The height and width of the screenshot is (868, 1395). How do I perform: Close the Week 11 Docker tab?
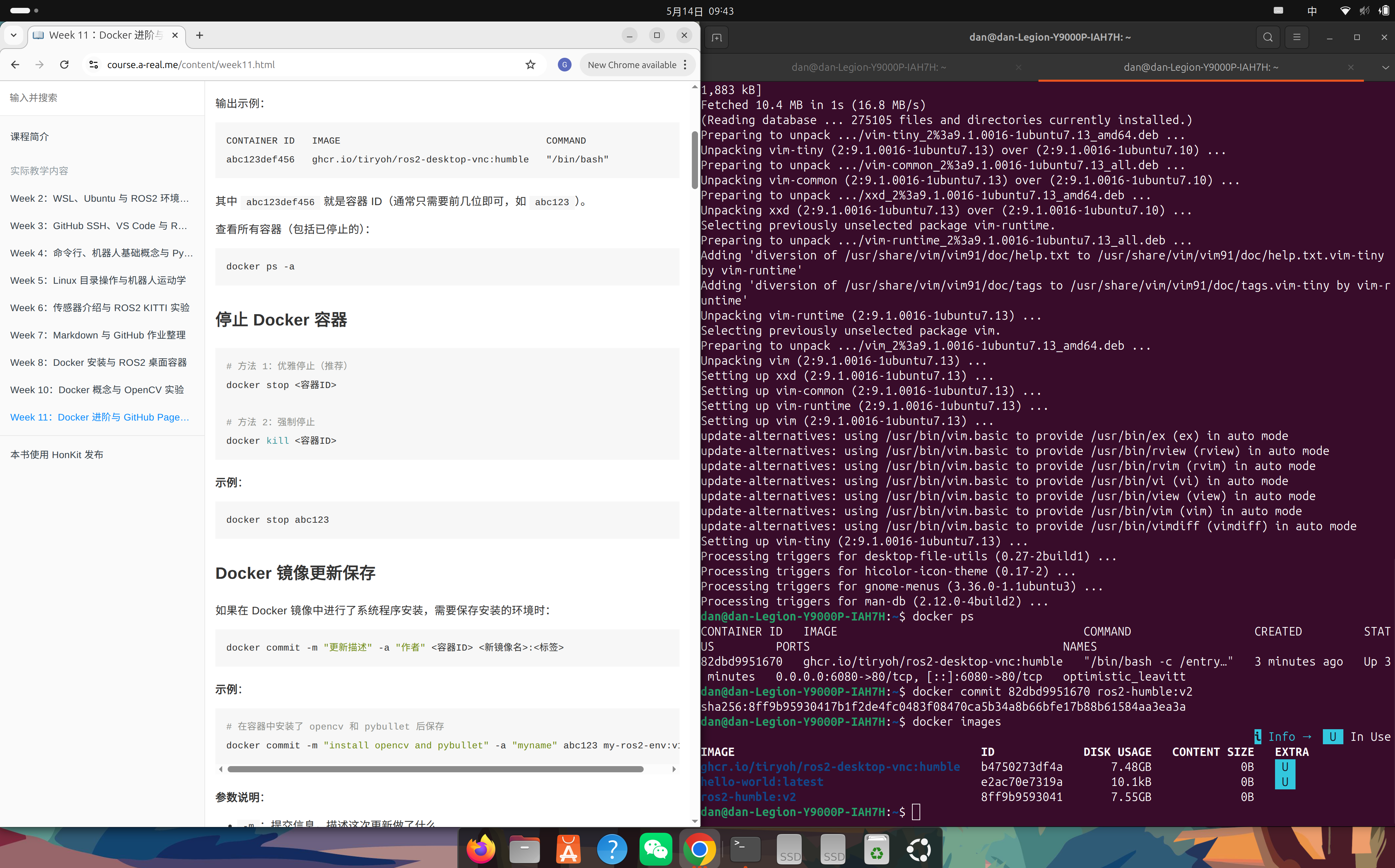click(175, 35)
